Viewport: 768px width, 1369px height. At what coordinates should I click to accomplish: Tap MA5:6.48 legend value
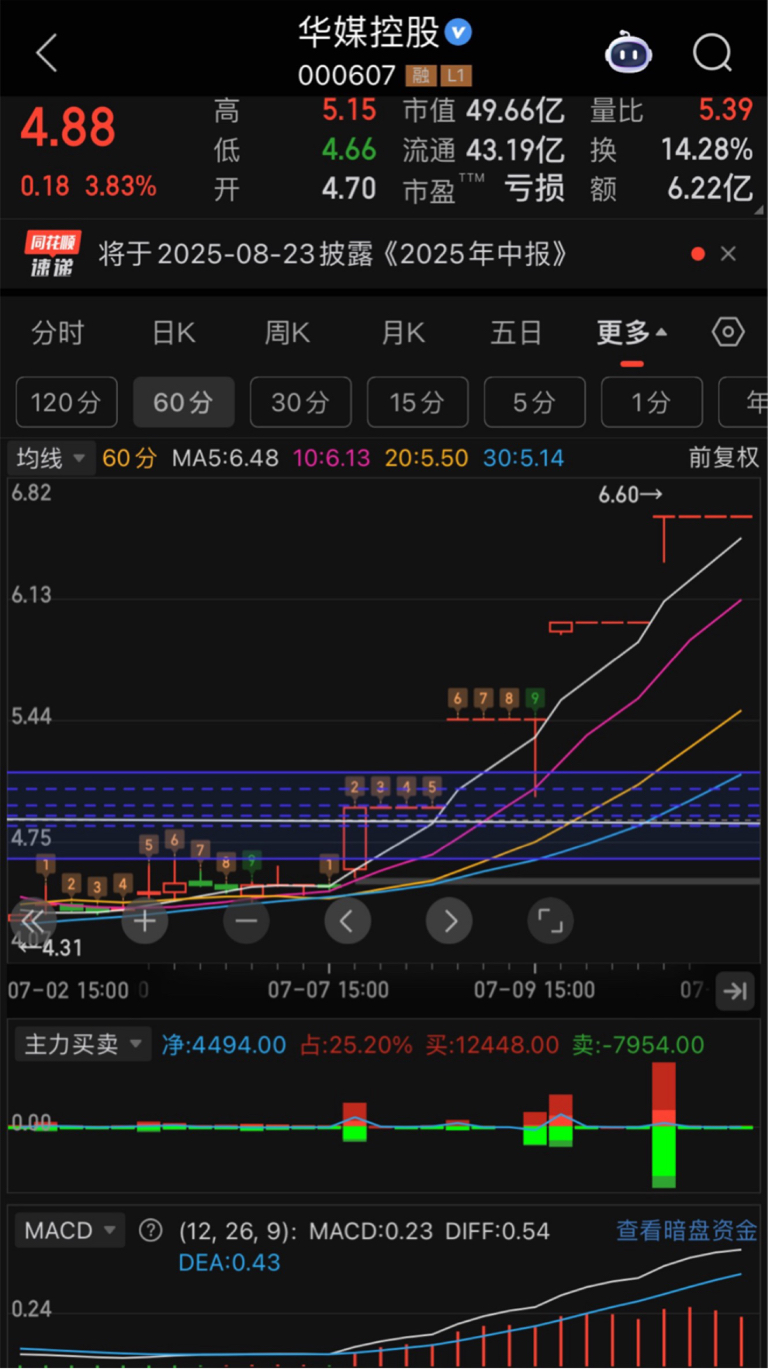click(x=225, y=459)
